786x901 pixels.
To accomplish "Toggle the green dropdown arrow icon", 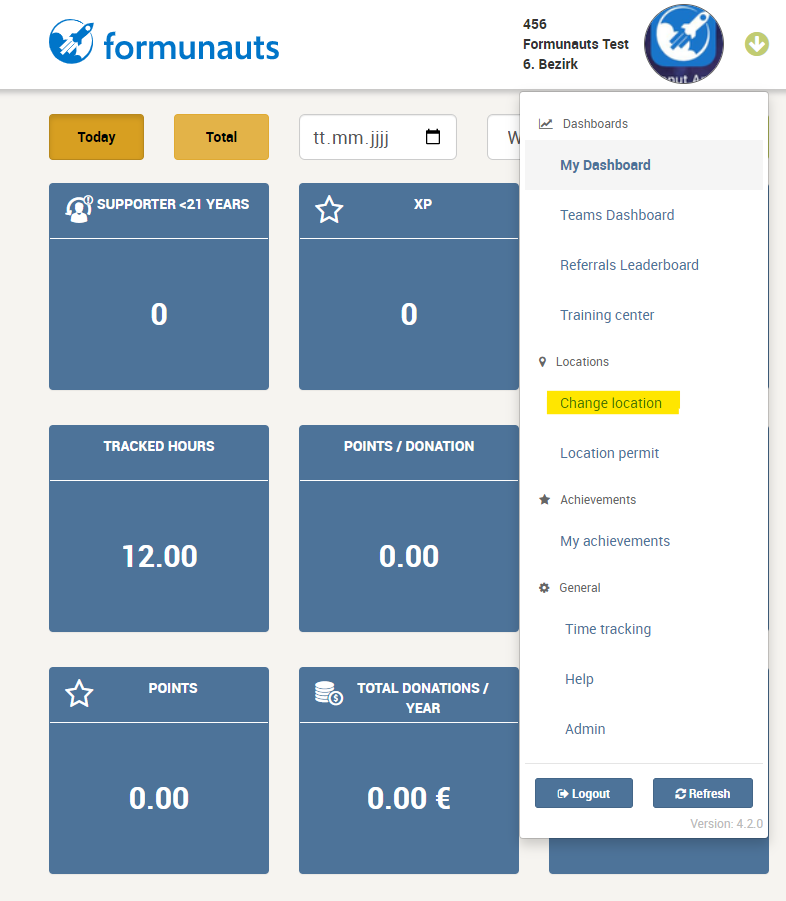I will [757, 44].
